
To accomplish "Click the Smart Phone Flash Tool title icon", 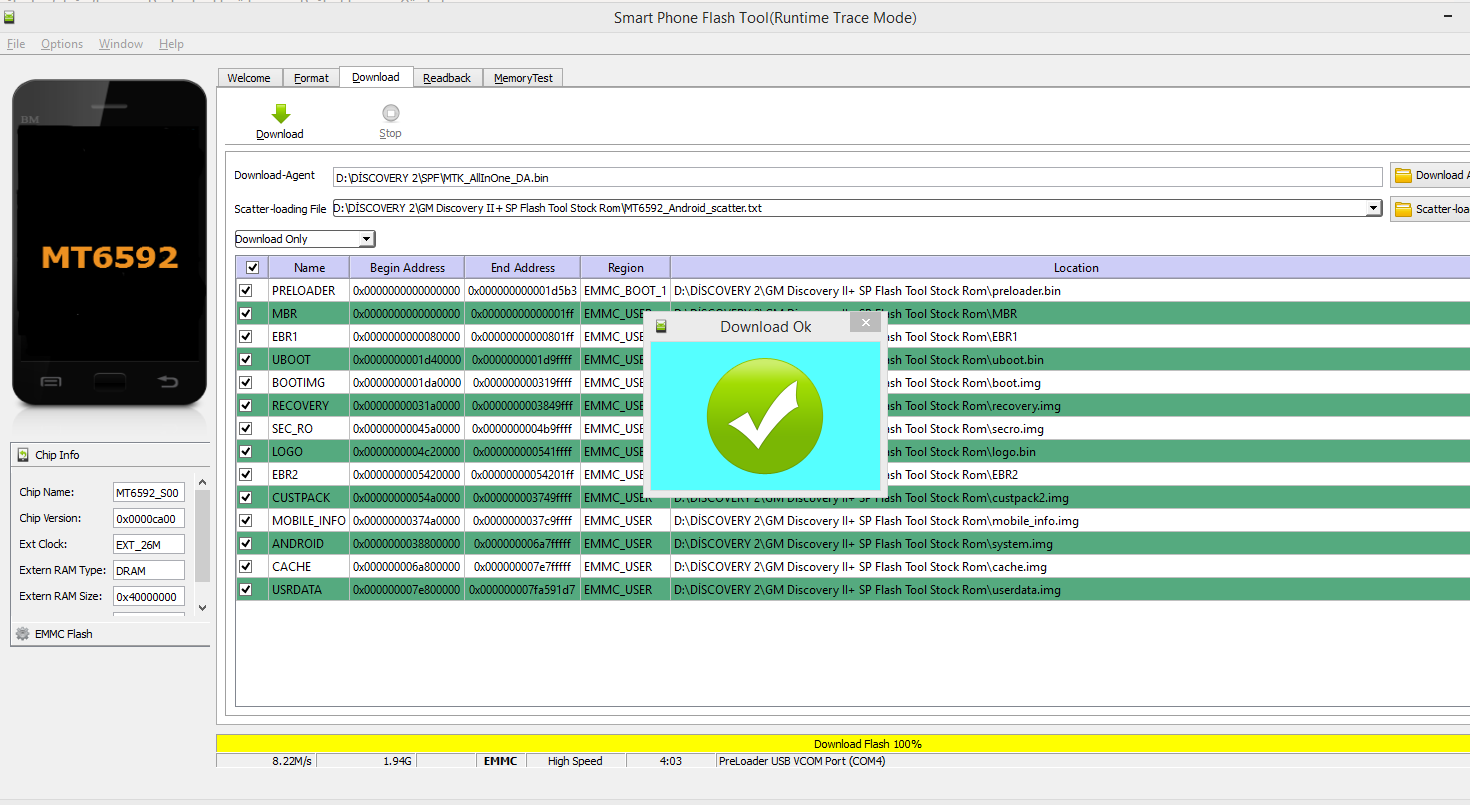I will (x=9, y=17).
